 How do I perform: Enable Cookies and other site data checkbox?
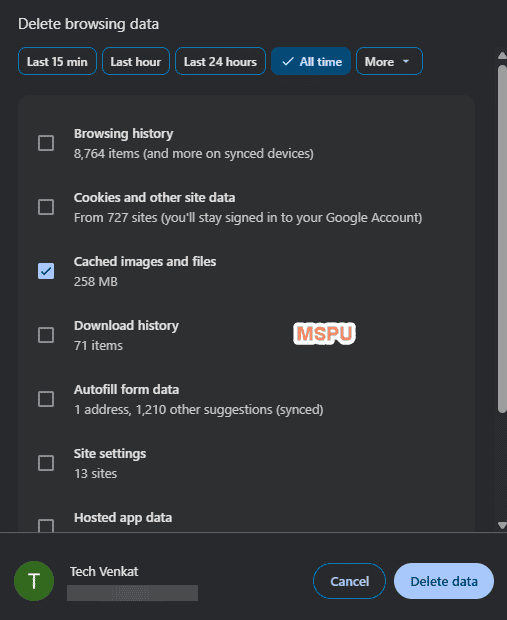pos(46,207)
